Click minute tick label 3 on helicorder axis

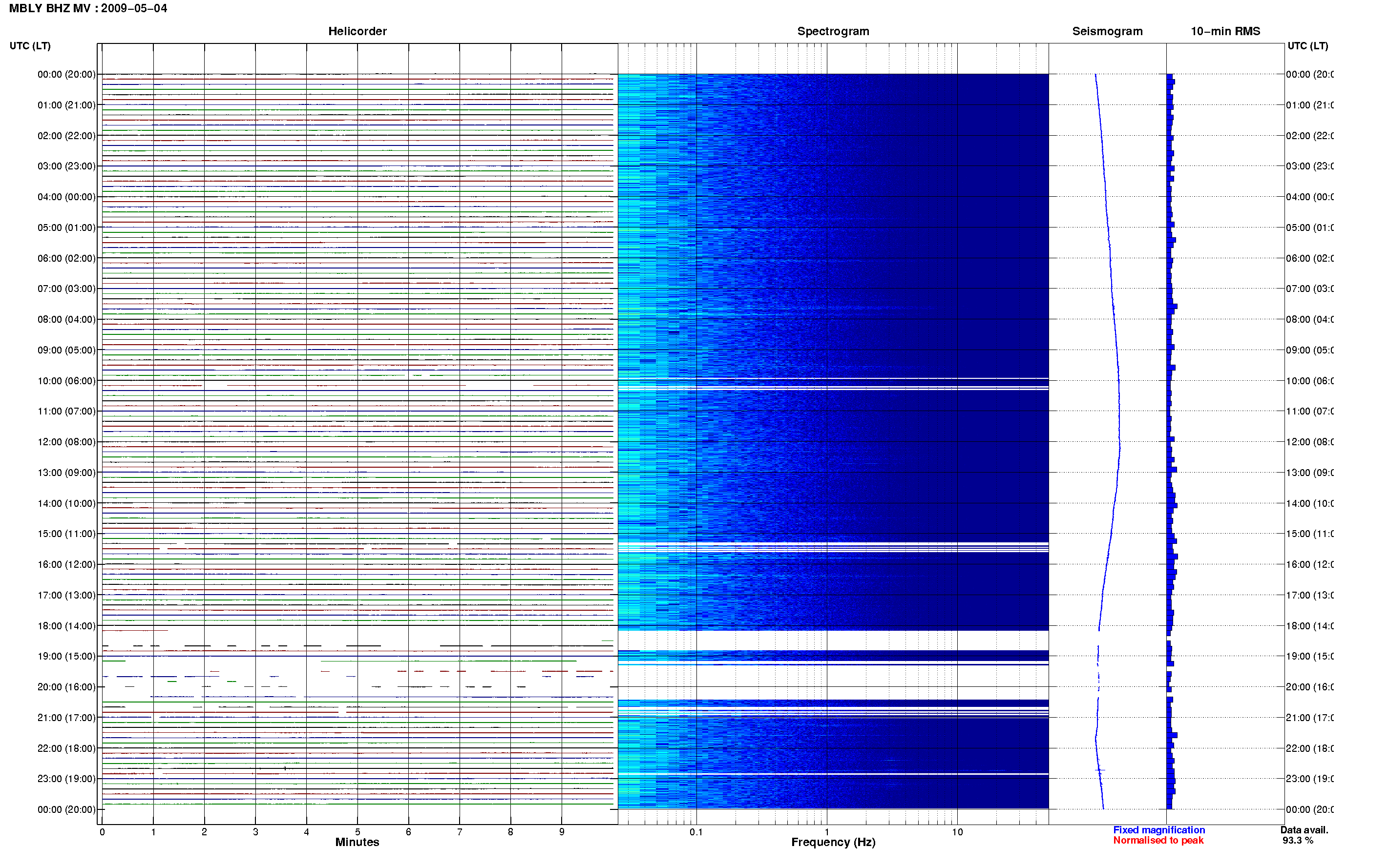tap(255, 832)
